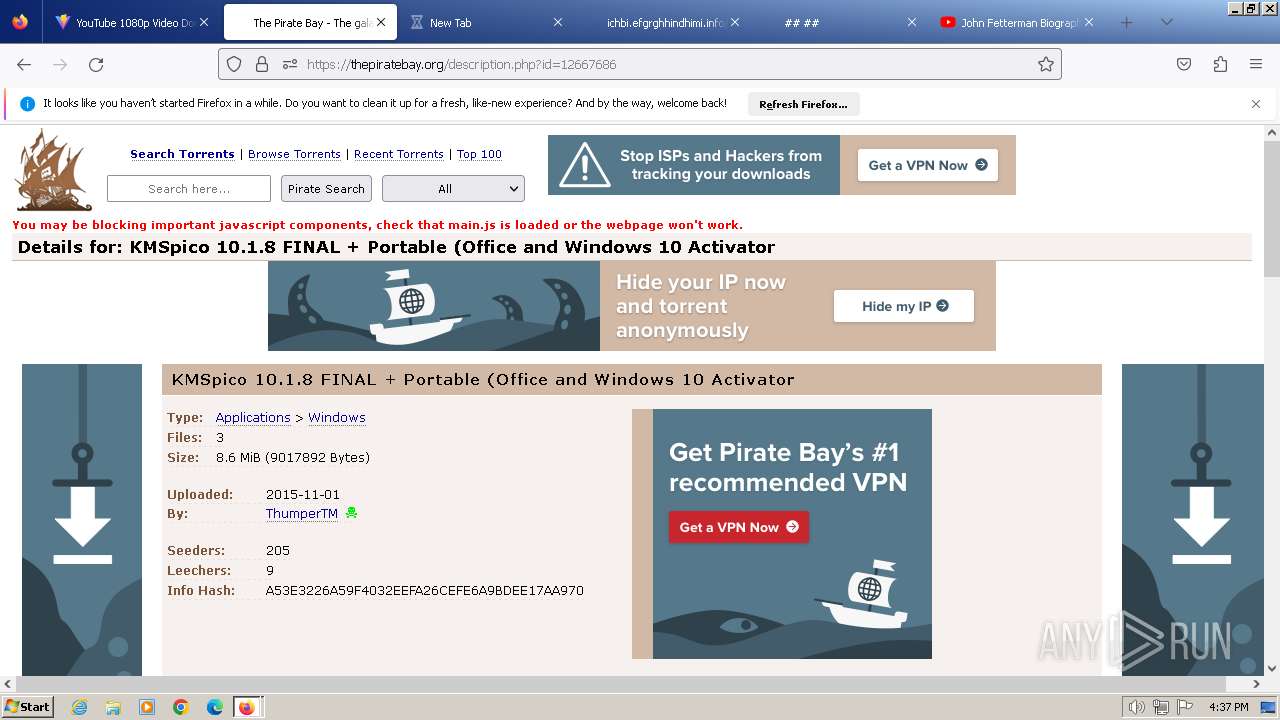Open Internet Explorer from the taskbar
1280x720 pixels.
[x=79, y=707]
